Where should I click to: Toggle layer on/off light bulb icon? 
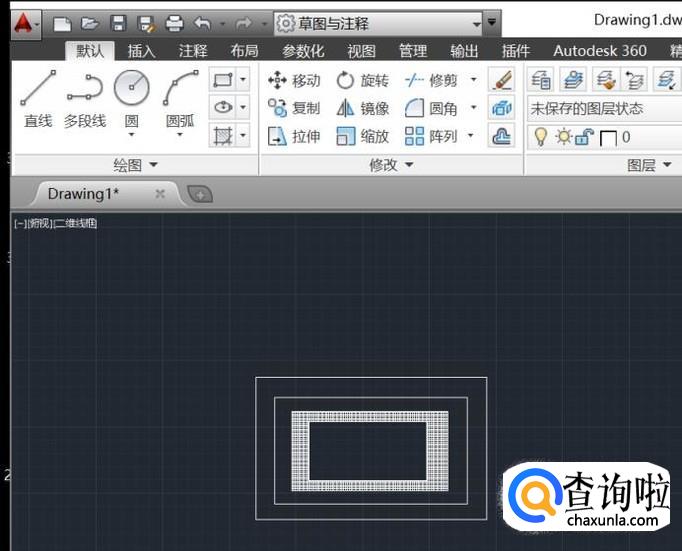(541, 137)
